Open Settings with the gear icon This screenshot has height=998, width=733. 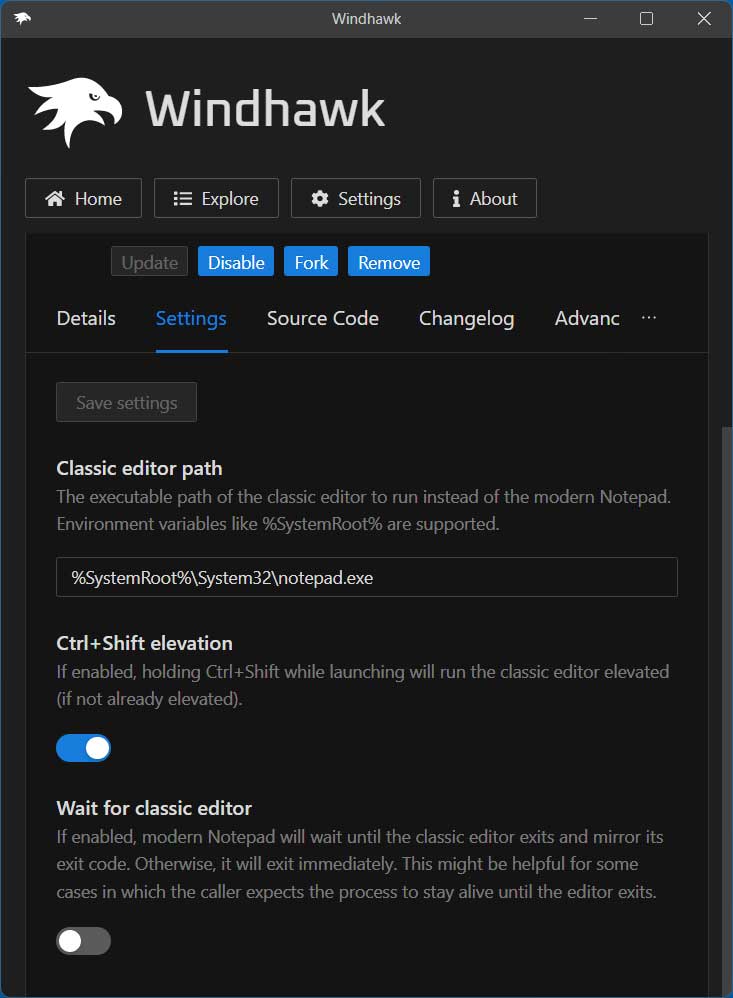[x=355, y=198]
